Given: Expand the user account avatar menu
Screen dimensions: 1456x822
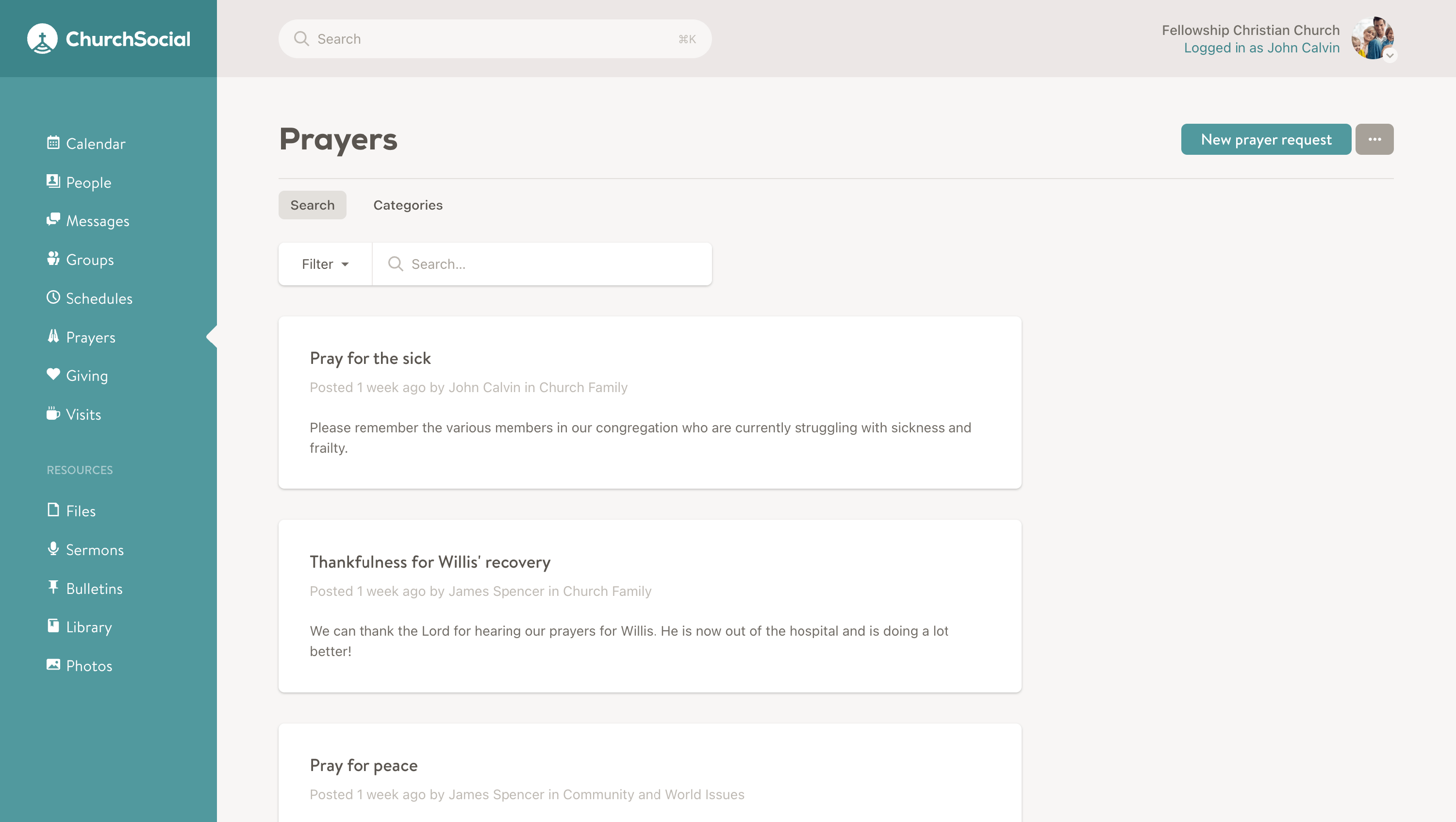Looking at the screenshot, I should point(1373,38).
